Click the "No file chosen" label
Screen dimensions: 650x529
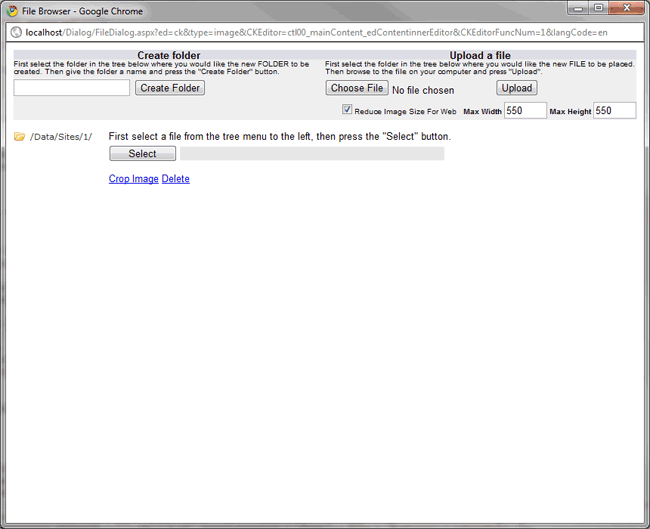423,90
